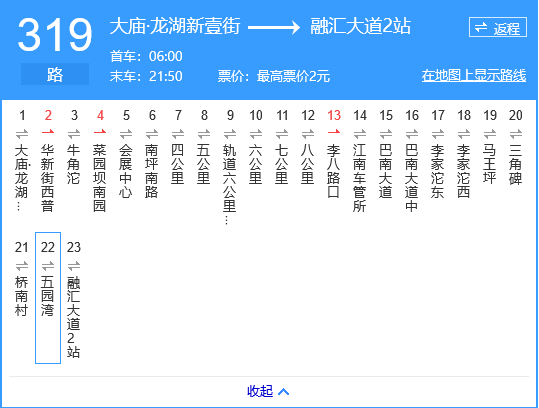This screenshot has height=408, width=539.
Task: Click the transfer icon under stop number 20
Action: [516, 133]
